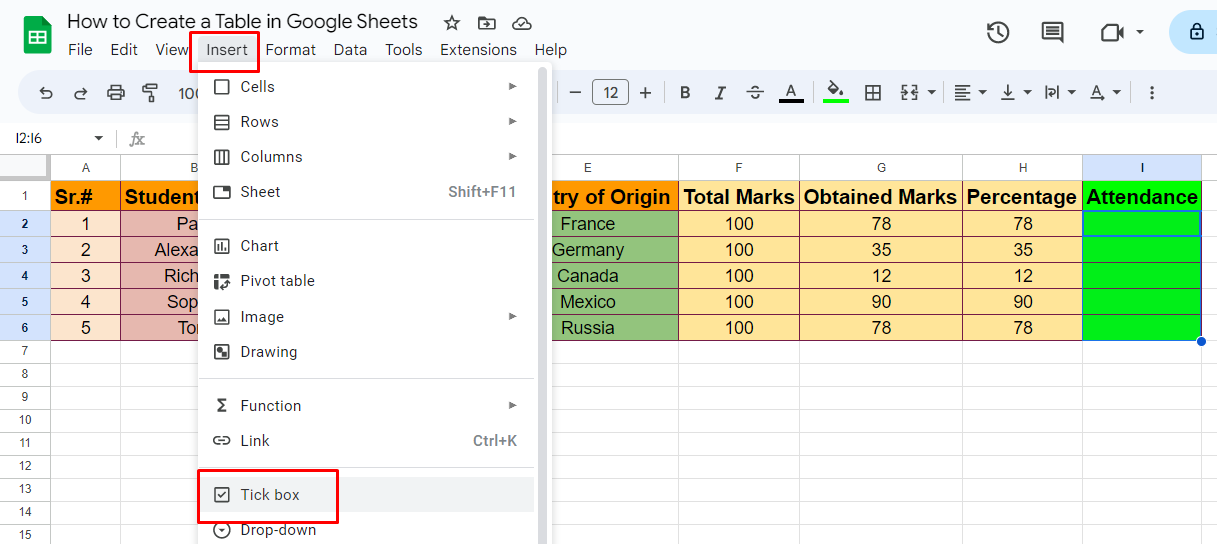Click the move to folder icon
The image size is (1217, 544).
pyautogui.click(x=486, y=23)
